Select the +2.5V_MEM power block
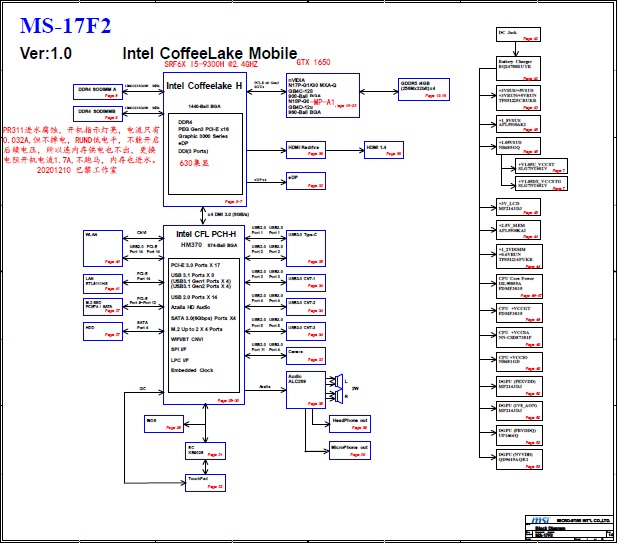Screen dimensions: 628x555 (x=518, y=231)
